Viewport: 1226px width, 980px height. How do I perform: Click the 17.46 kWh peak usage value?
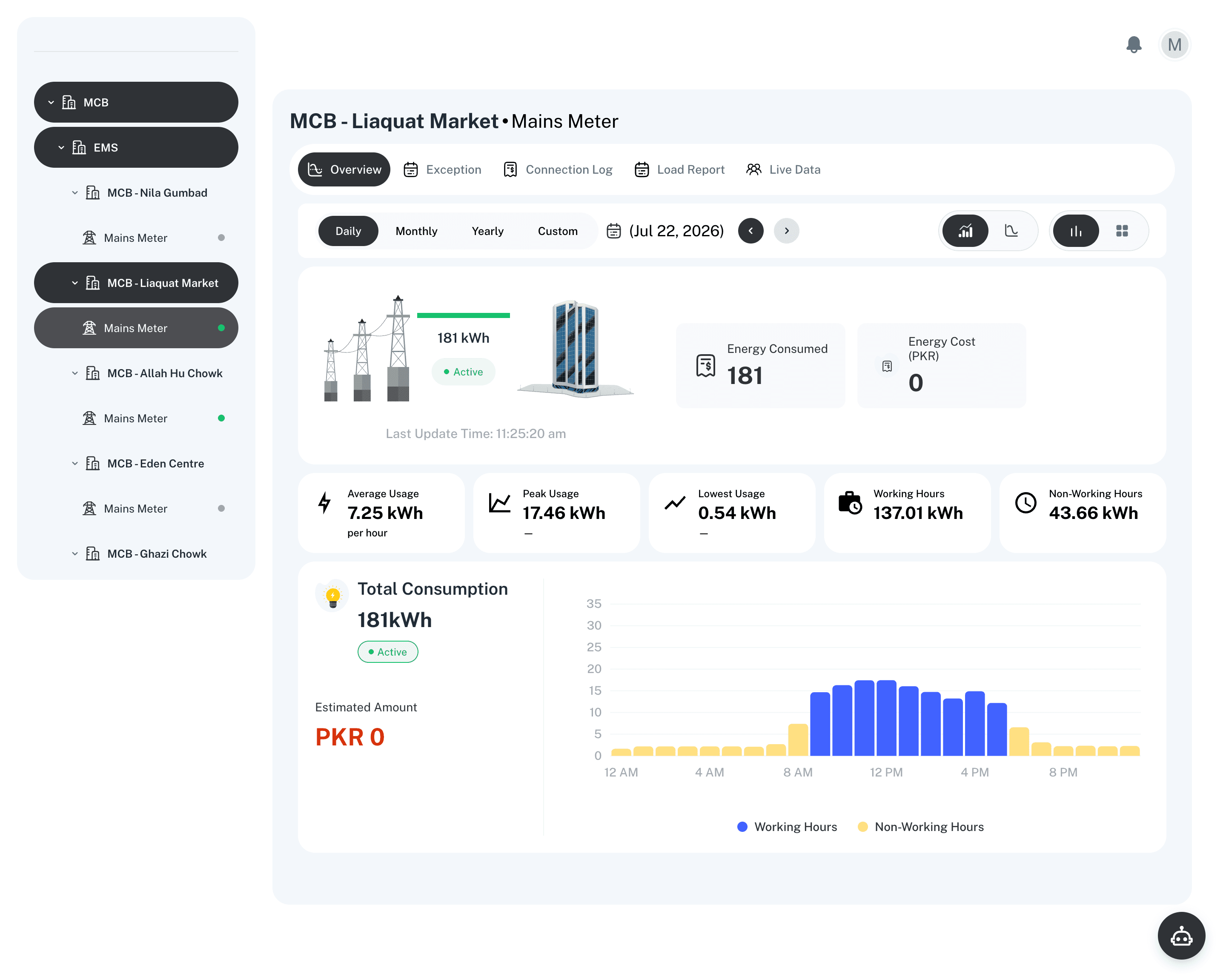tap(564, 513)
